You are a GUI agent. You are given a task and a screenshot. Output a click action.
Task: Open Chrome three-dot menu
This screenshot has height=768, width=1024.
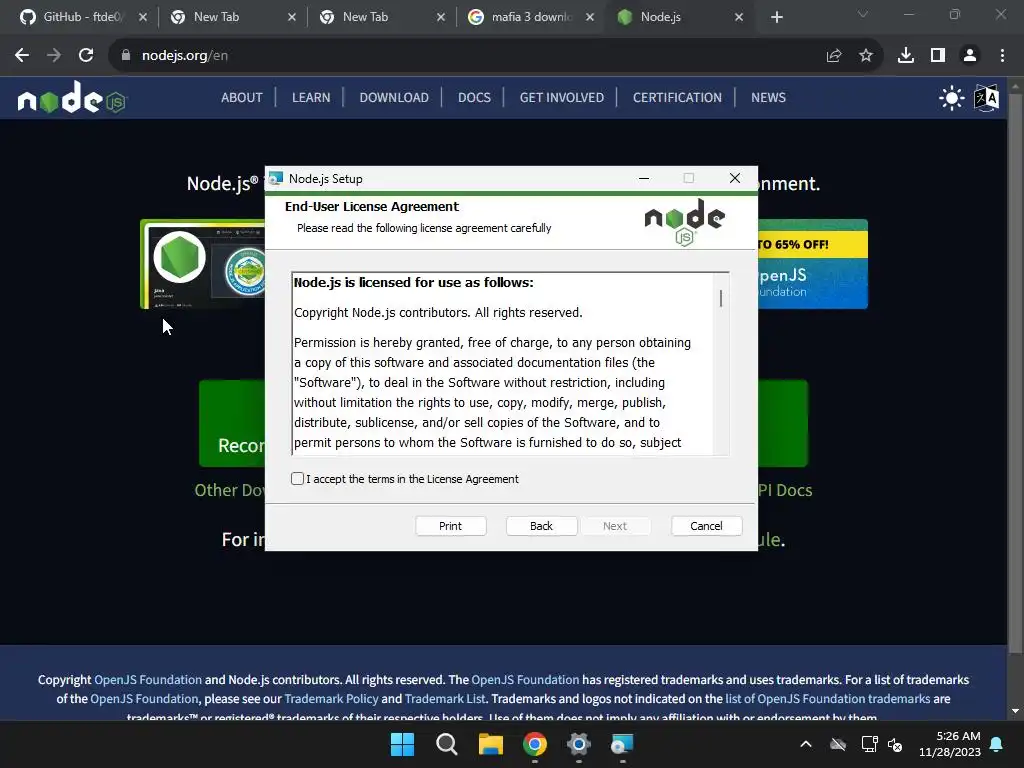coord(1002,56)
